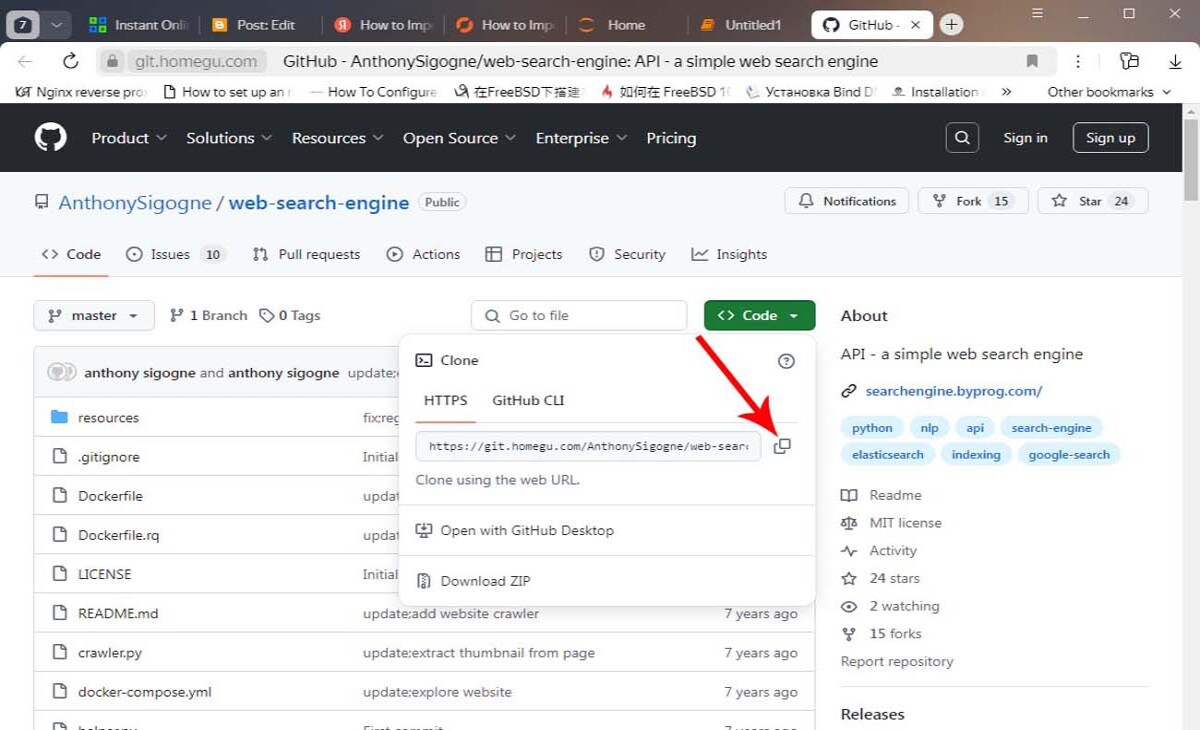Switch to the Untitled1 browser tab
This screenshot has height=730, width=1200.
742,25
